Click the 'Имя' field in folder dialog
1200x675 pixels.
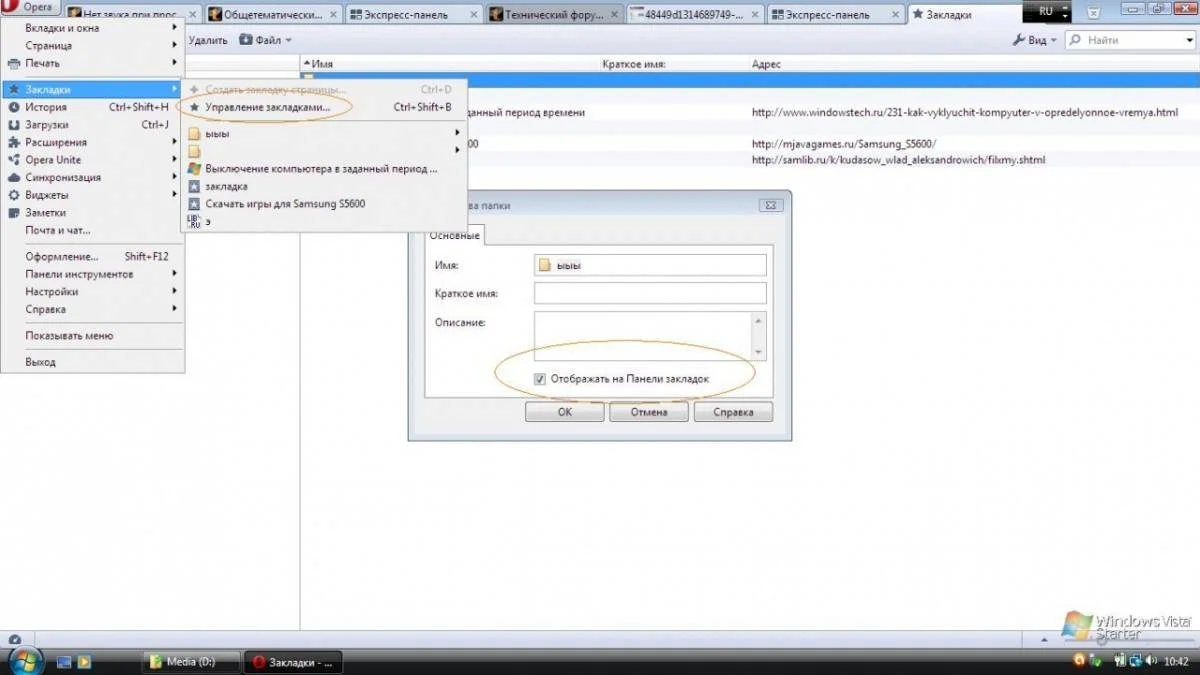[650, 265]
